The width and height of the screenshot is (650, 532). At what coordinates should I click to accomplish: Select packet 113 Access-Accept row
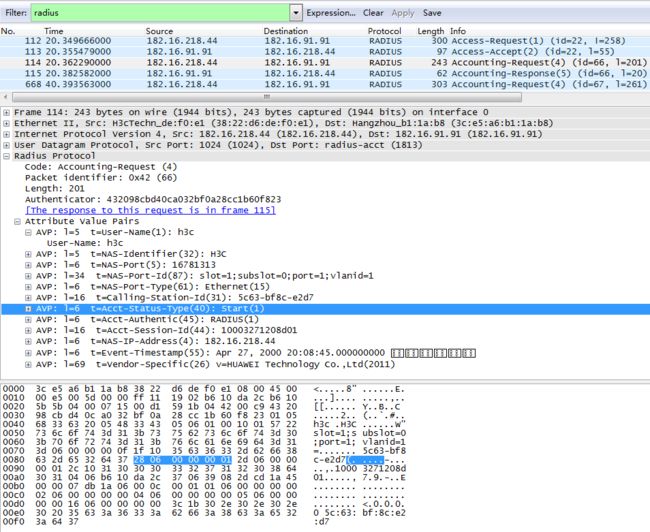325,51
